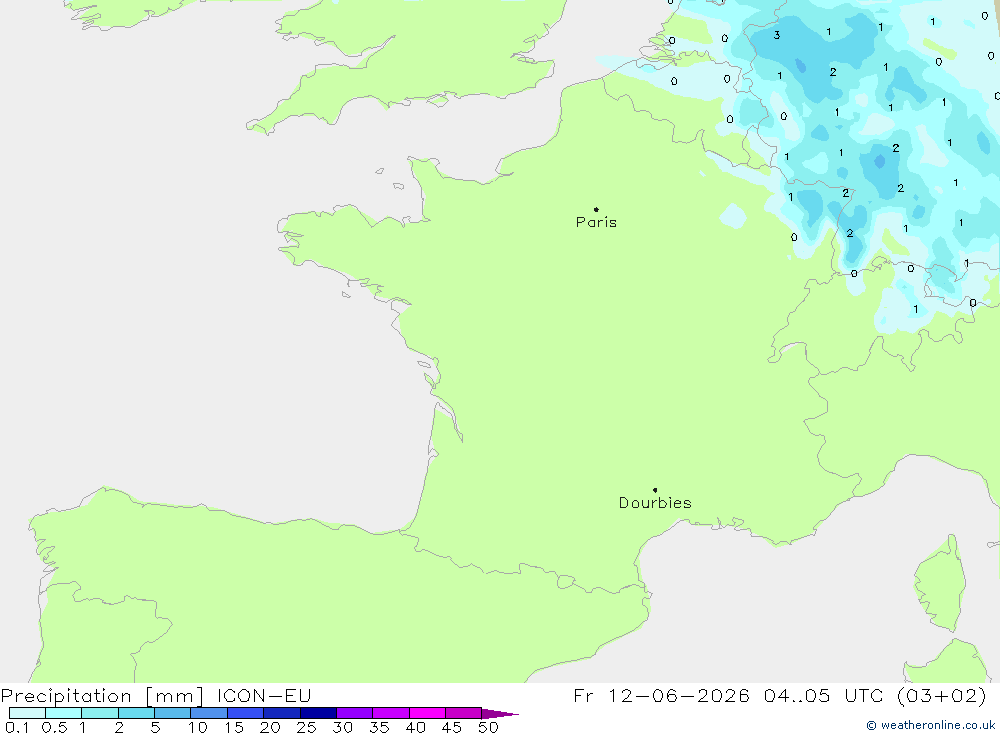Click the legend swatch between 5 and 10
Image resolution: width=1000 pixels, height=733 pixels.
(172, 713)
